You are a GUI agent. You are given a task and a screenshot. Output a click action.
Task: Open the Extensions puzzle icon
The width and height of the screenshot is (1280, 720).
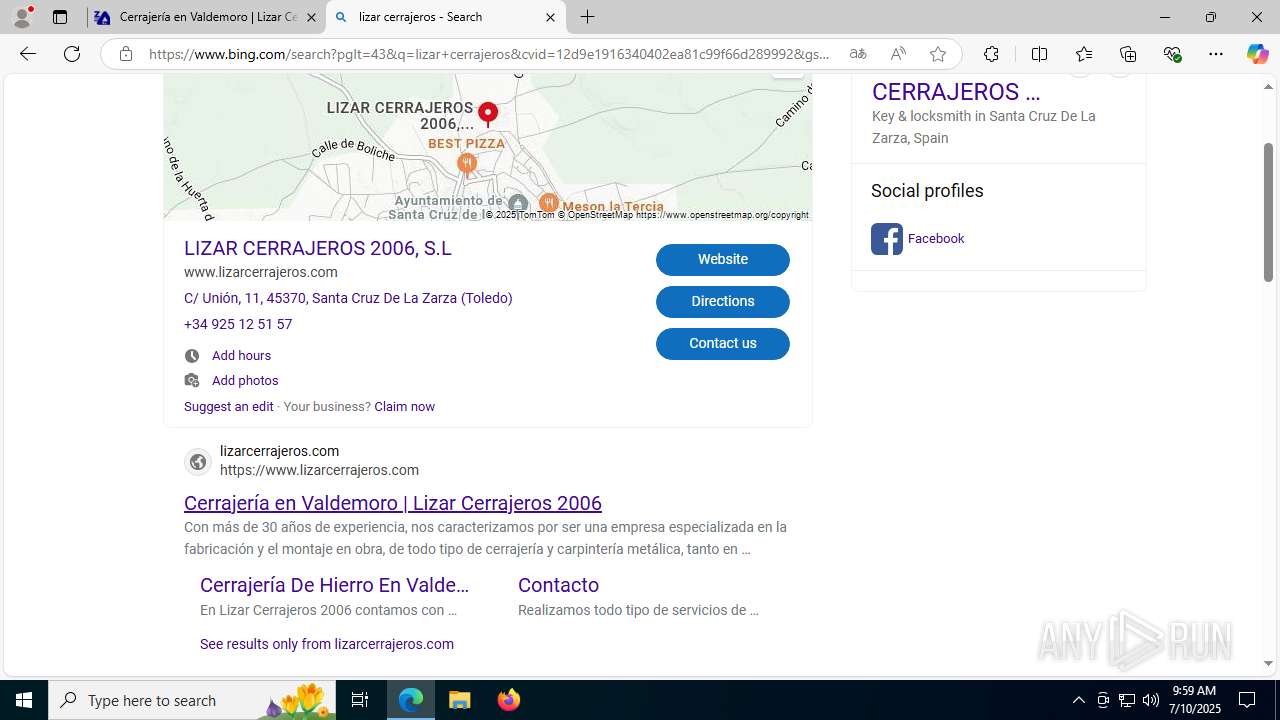[x=991, y=54]
